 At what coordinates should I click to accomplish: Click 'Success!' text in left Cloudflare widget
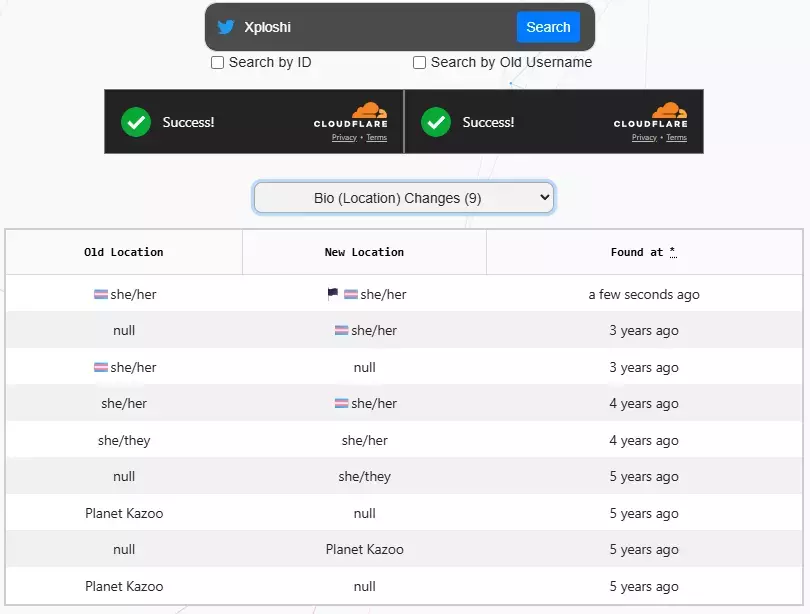point(188,122)
